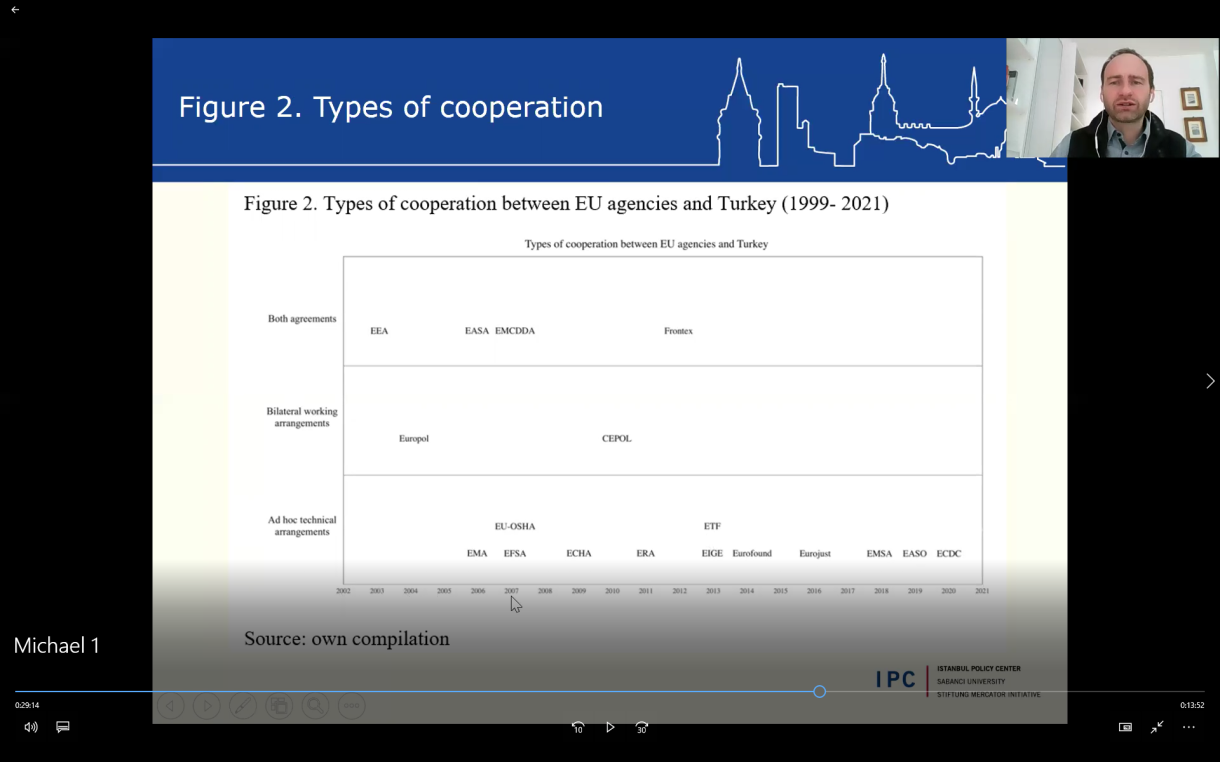
Task: Skip forward 30 seconds
Action: 642,727
